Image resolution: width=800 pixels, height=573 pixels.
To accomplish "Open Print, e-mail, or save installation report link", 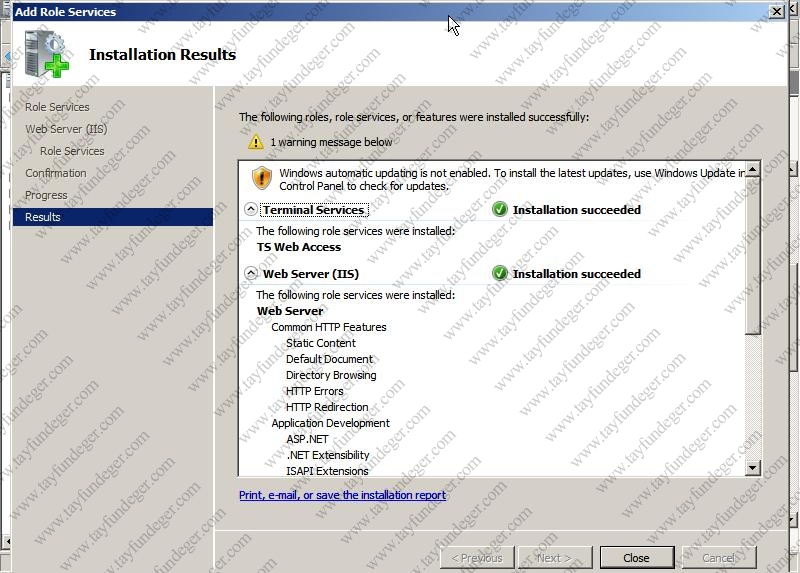I will click(342, 495).
